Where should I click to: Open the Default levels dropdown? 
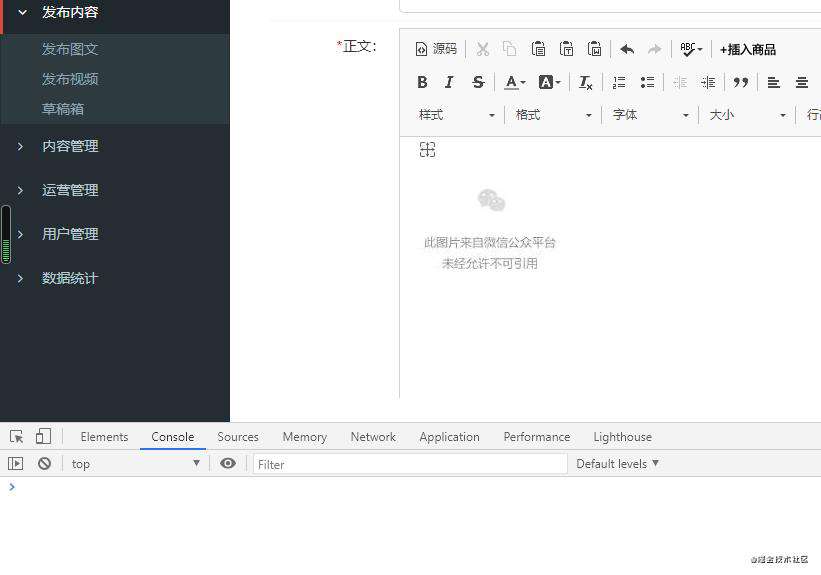coord(617,463)
